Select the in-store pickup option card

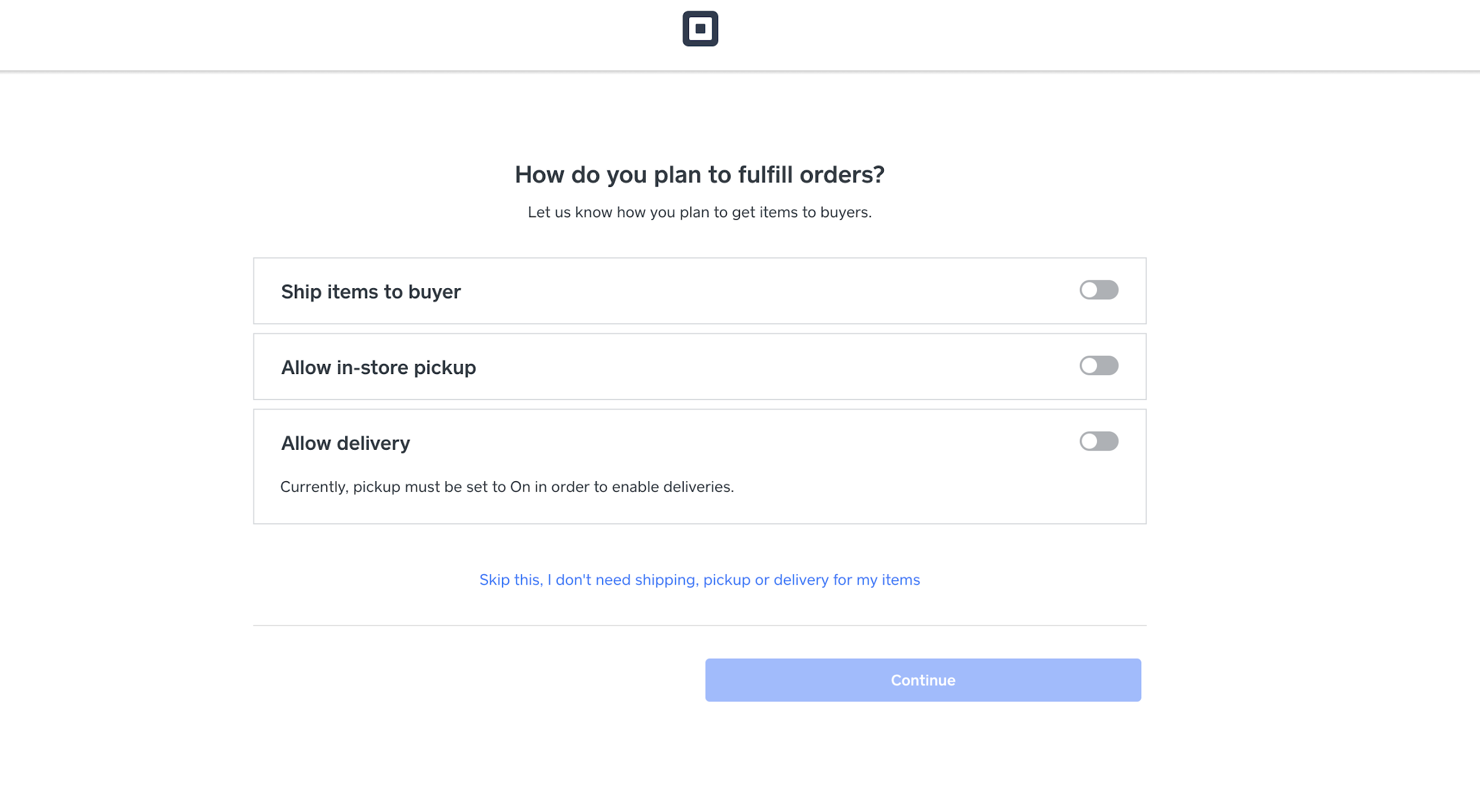(699, 367)
